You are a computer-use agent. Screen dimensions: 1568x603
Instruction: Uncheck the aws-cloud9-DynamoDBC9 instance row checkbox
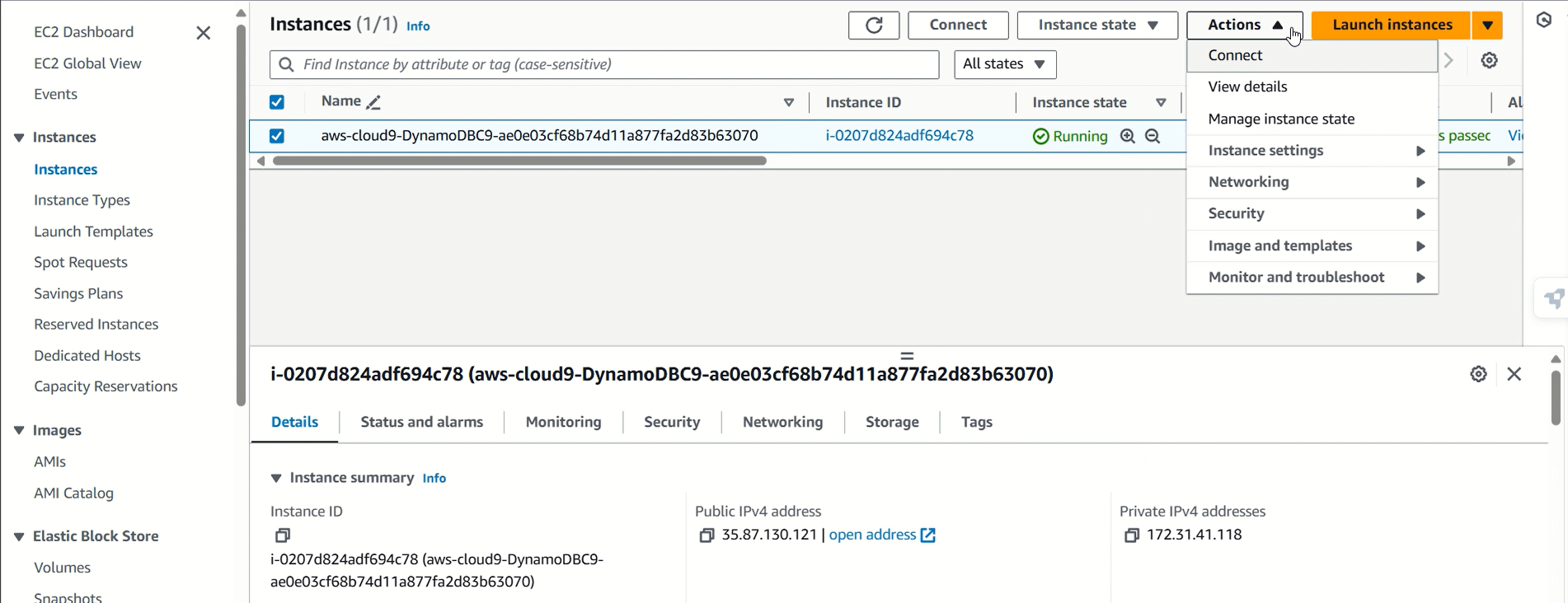tap(277, 136)
